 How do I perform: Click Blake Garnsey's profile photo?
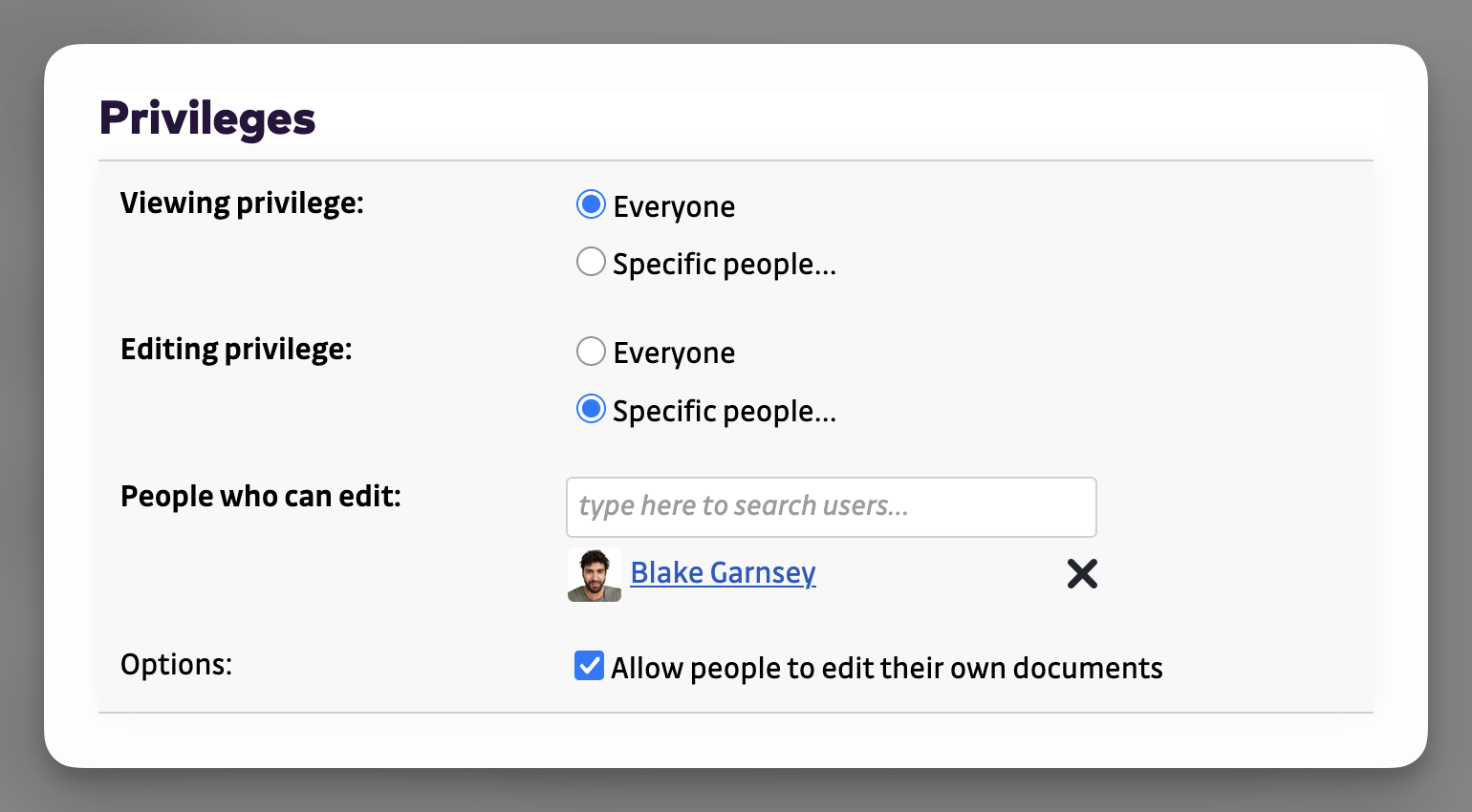coord(594,574)
